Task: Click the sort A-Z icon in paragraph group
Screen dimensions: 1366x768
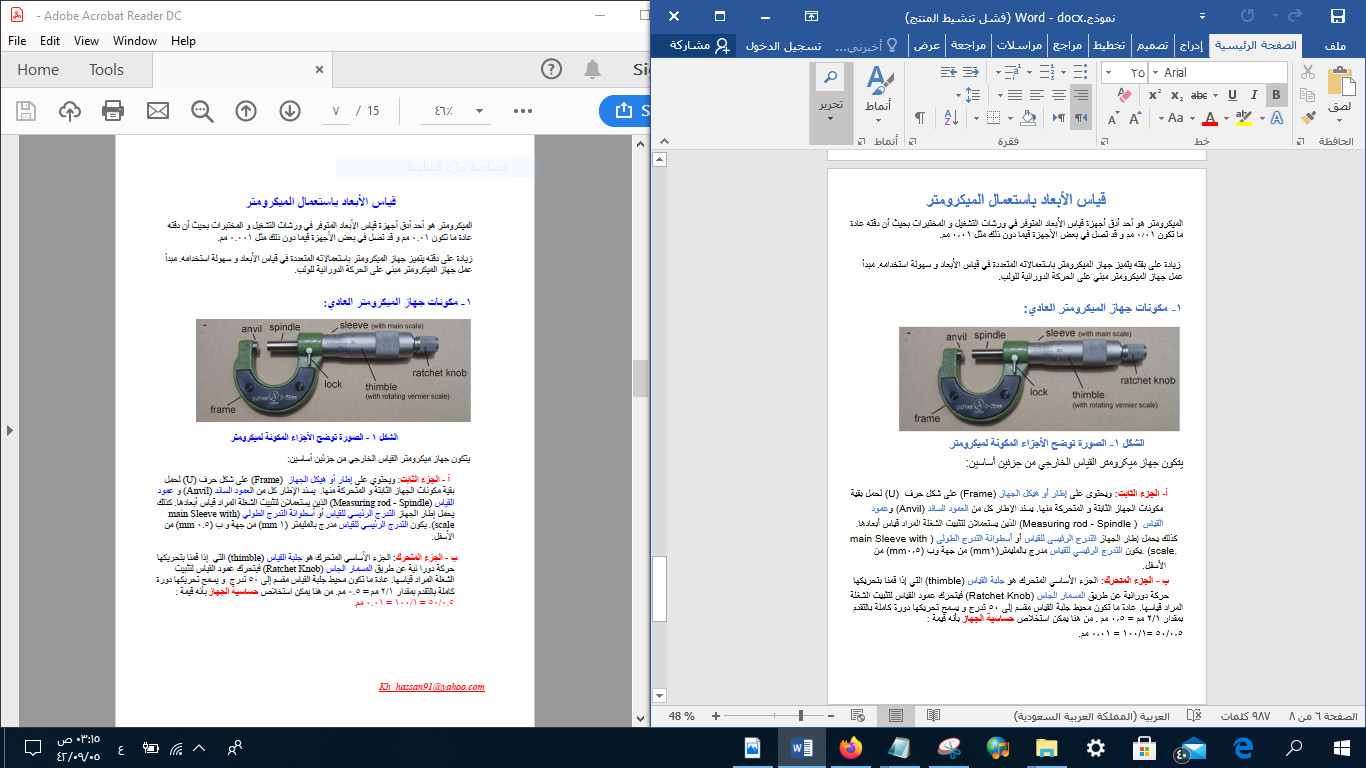Action: coord(951,117)
